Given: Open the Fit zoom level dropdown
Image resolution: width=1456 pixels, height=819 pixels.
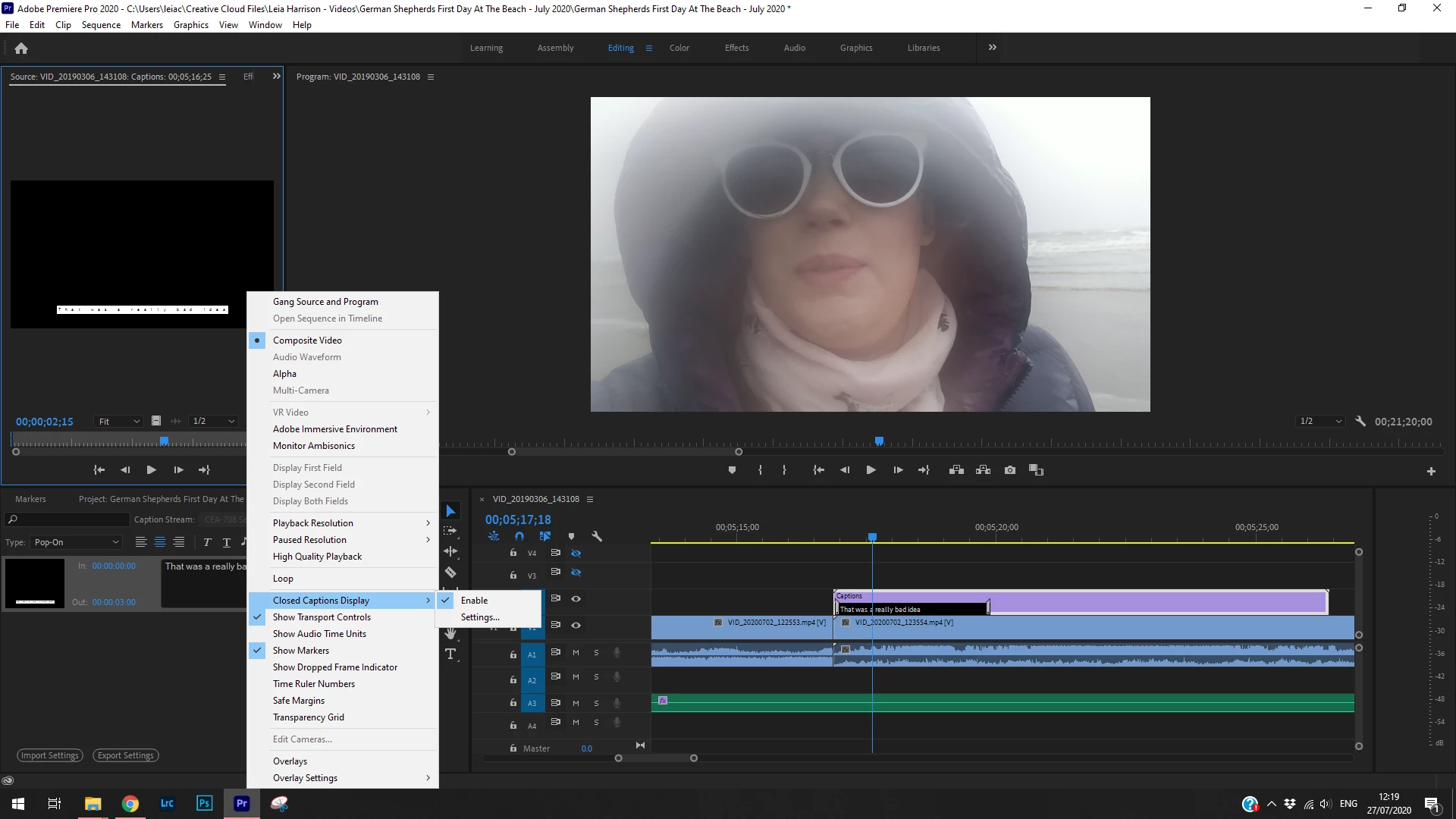Looking at the screenshot, I should click(x=119, y=422).
